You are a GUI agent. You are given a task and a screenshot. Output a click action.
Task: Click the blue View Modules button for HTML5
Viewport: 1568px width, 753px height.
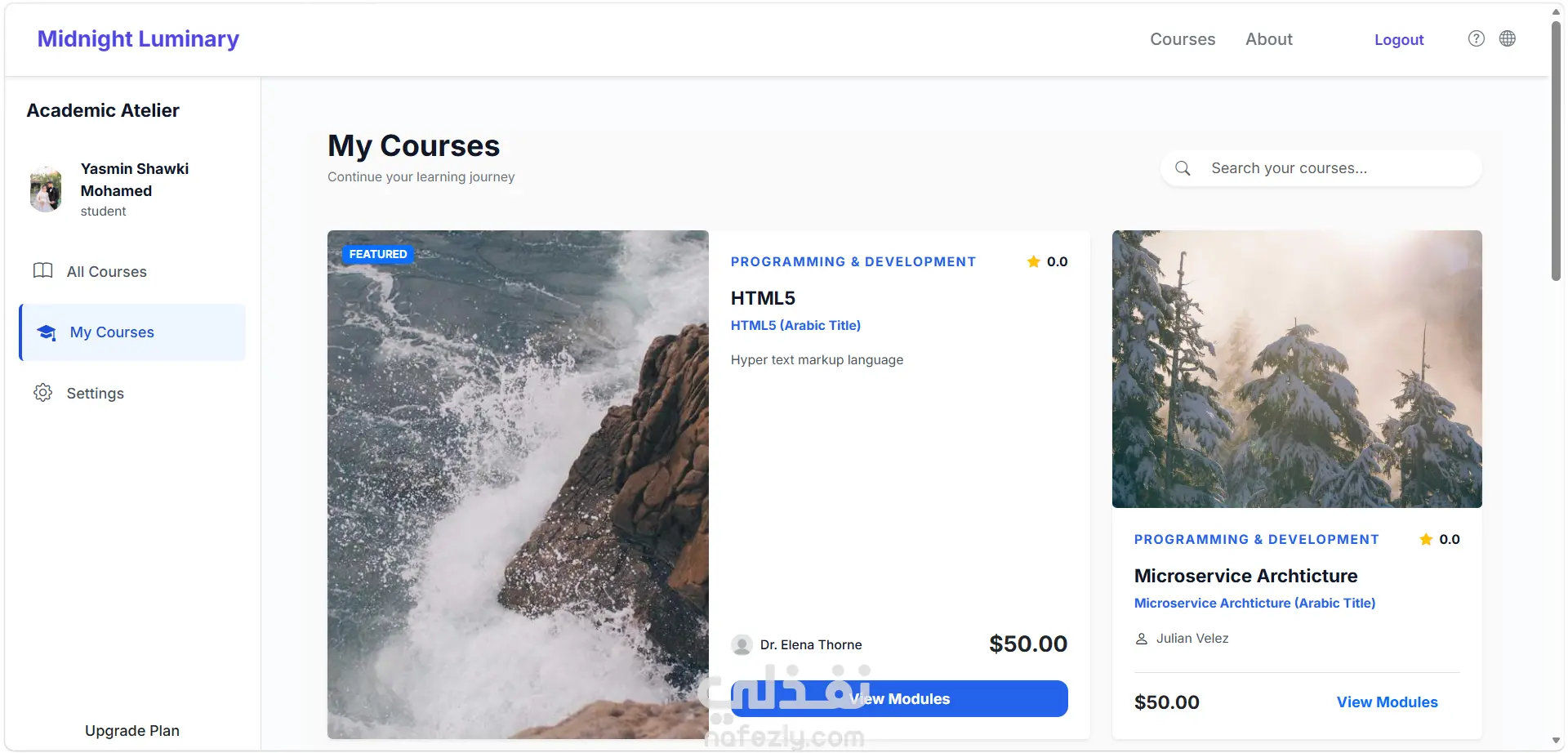coord(899,699)
